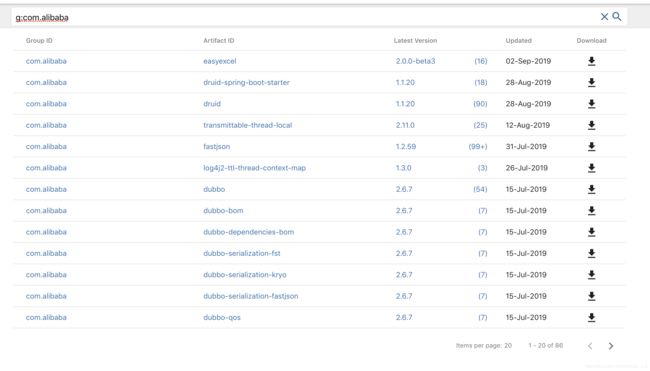650x371 pixels.
Task: Open the 2.0.0-beta3 version link
Action: coord(415,61)
